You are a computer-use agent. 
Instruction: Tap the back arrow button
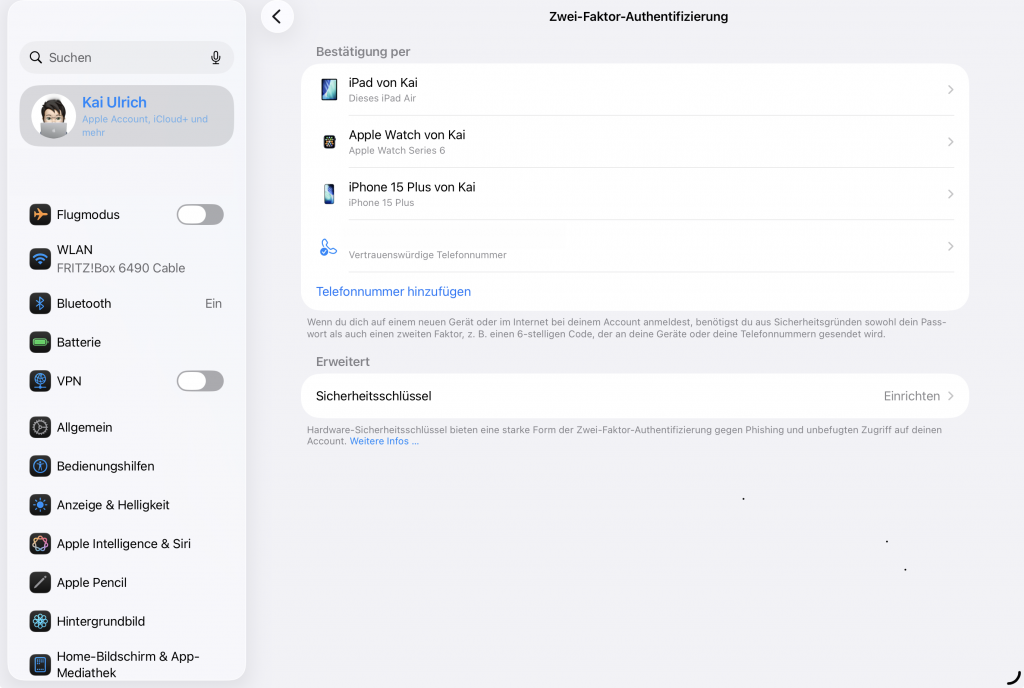pyautogui.click(x=276, y=16)
